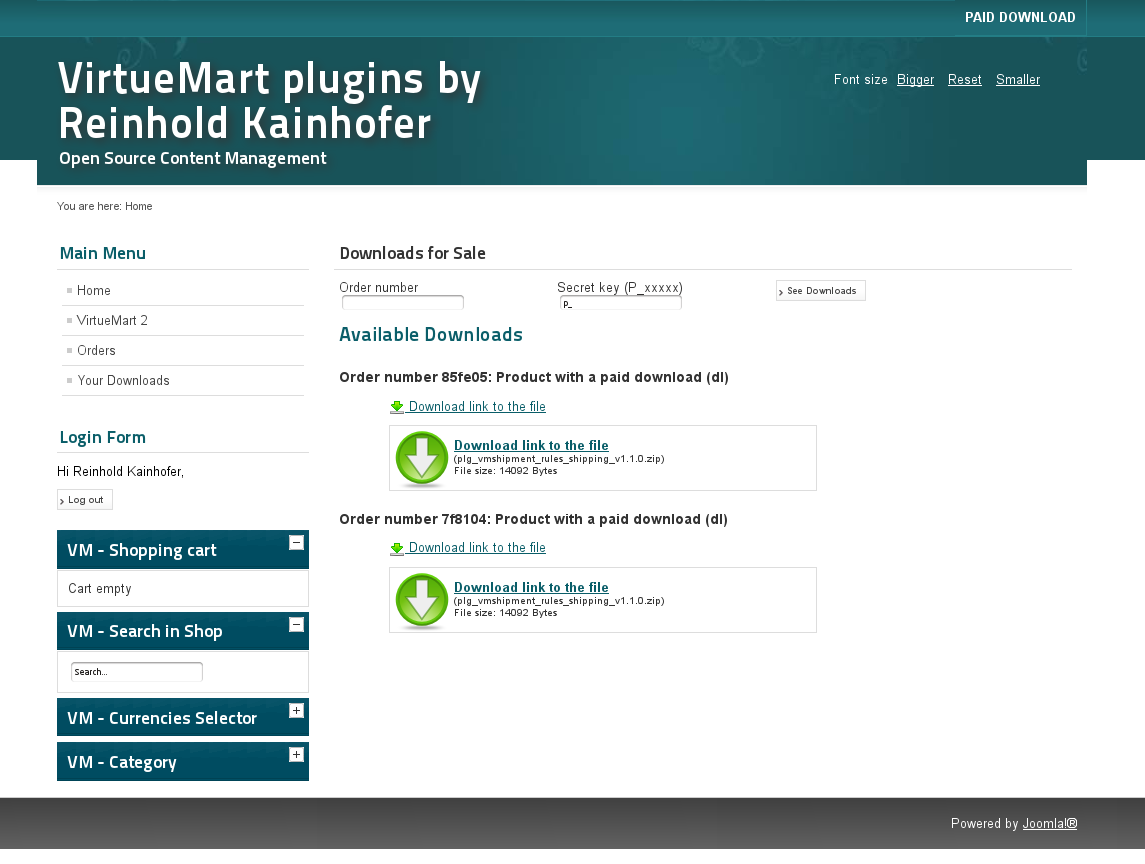Collapse the VM - Shopping cart module

click(x=296, y=542)
